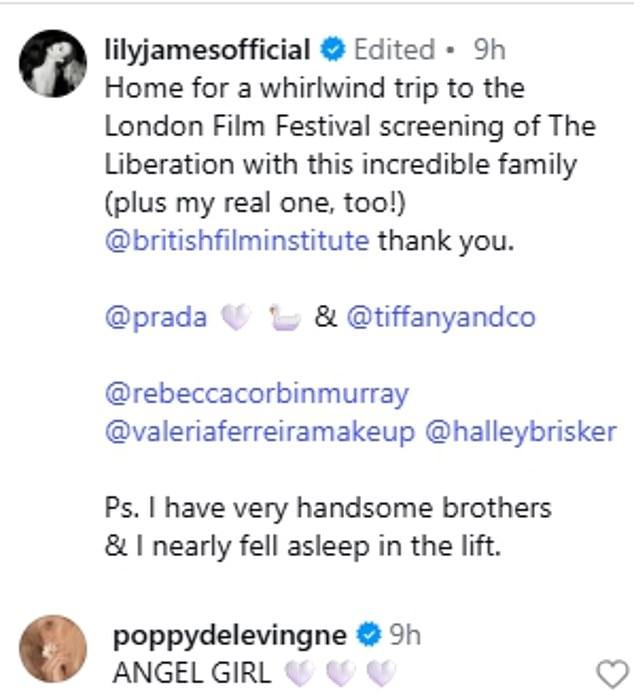Click the verified badge next to lilyjamesofficial
The width and height of the screenshot is (634, 692).
pos(332,49)
